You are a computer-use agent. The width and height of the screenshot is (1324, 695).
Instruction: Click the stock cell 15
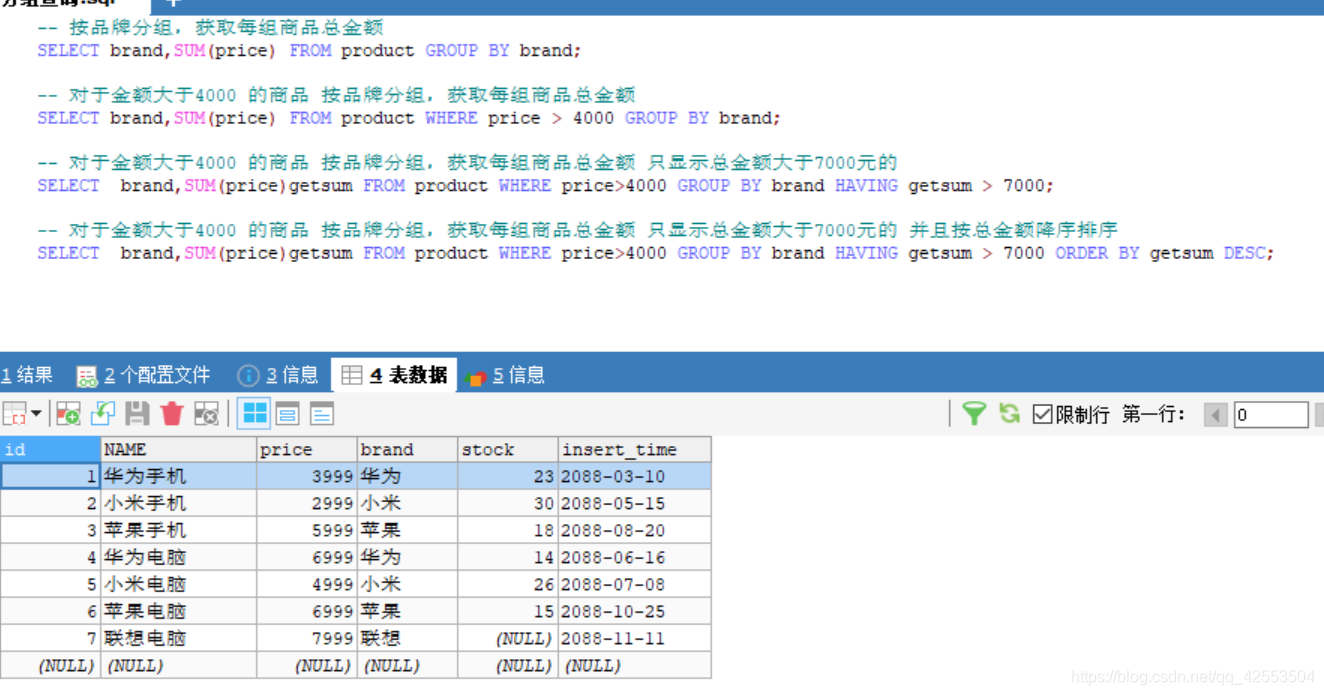click(508, 612)
